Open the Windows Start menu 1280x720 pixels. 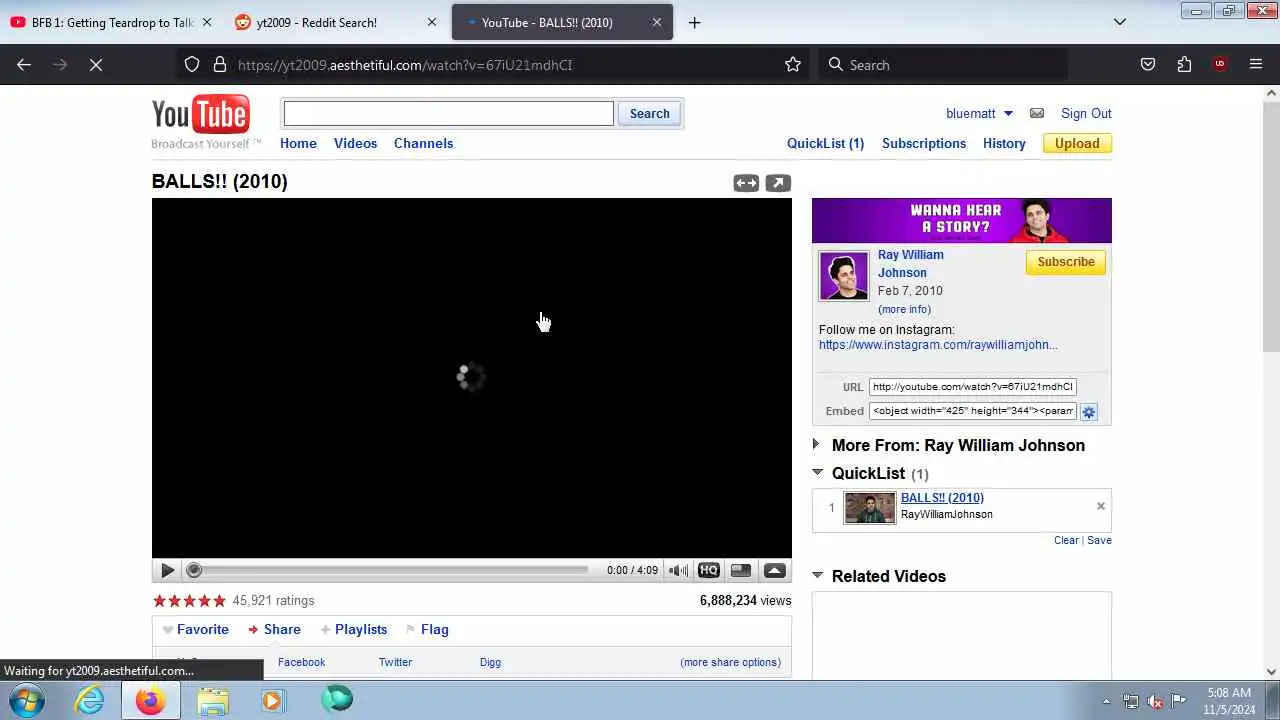pos(27,700)
